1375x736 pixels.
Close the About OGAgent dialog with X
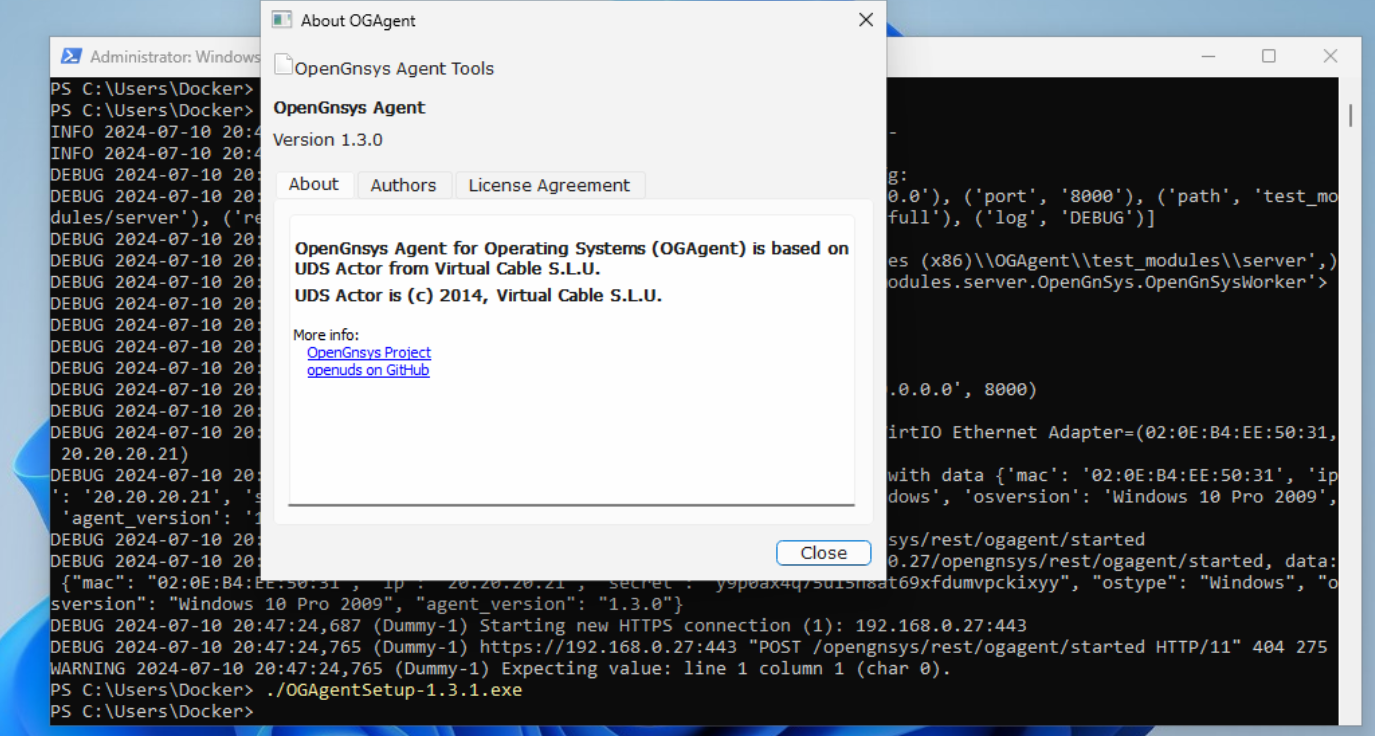866,20
